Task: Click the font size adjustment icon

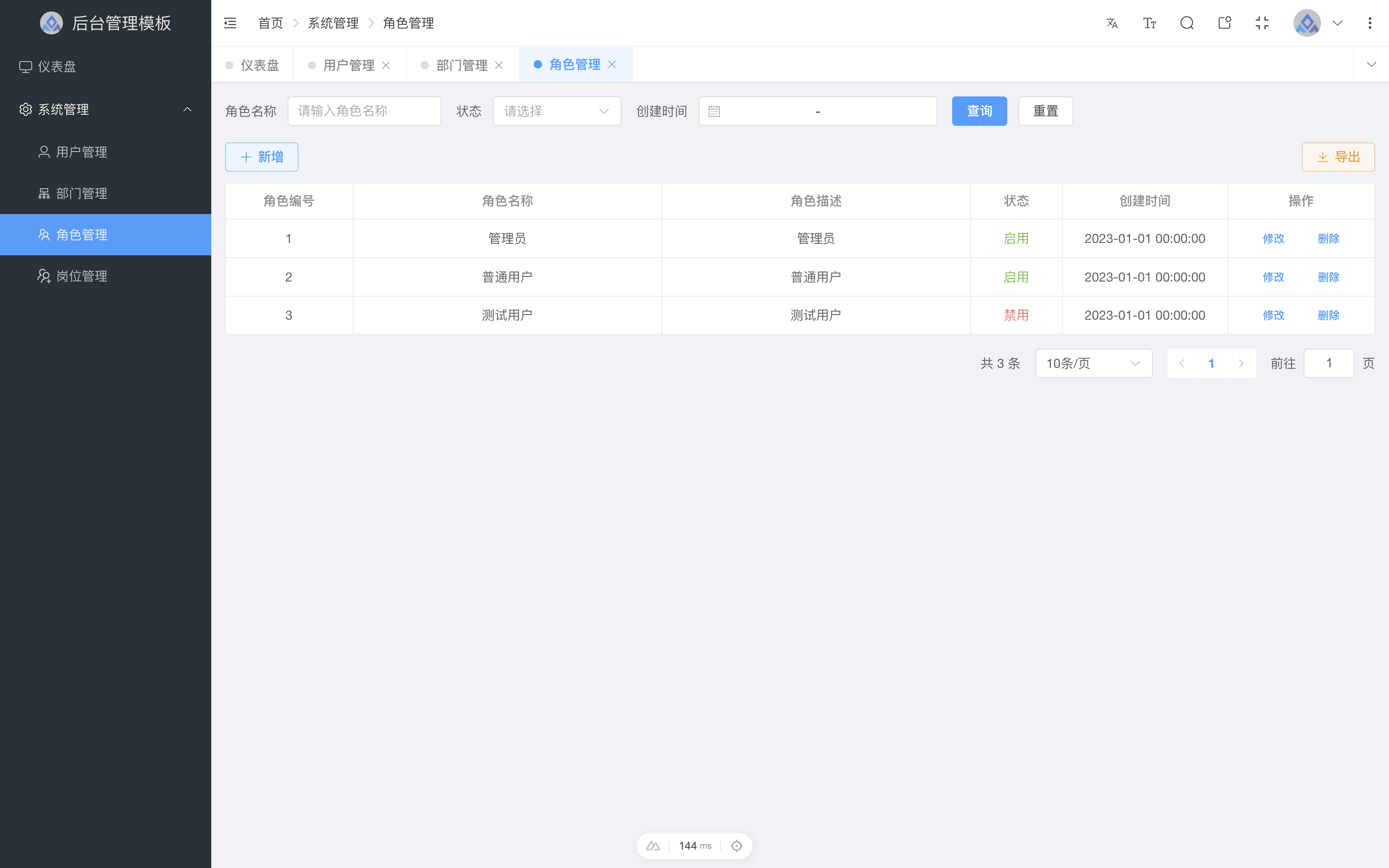Action: [1149, 23]
